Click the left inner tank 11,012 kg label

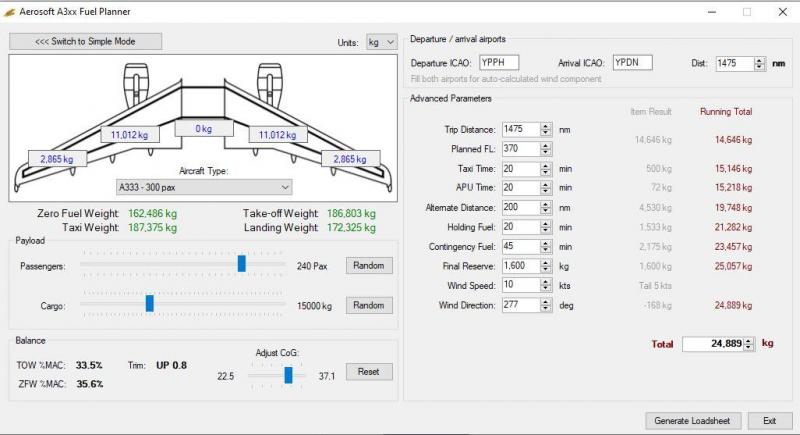coord(130,135)
